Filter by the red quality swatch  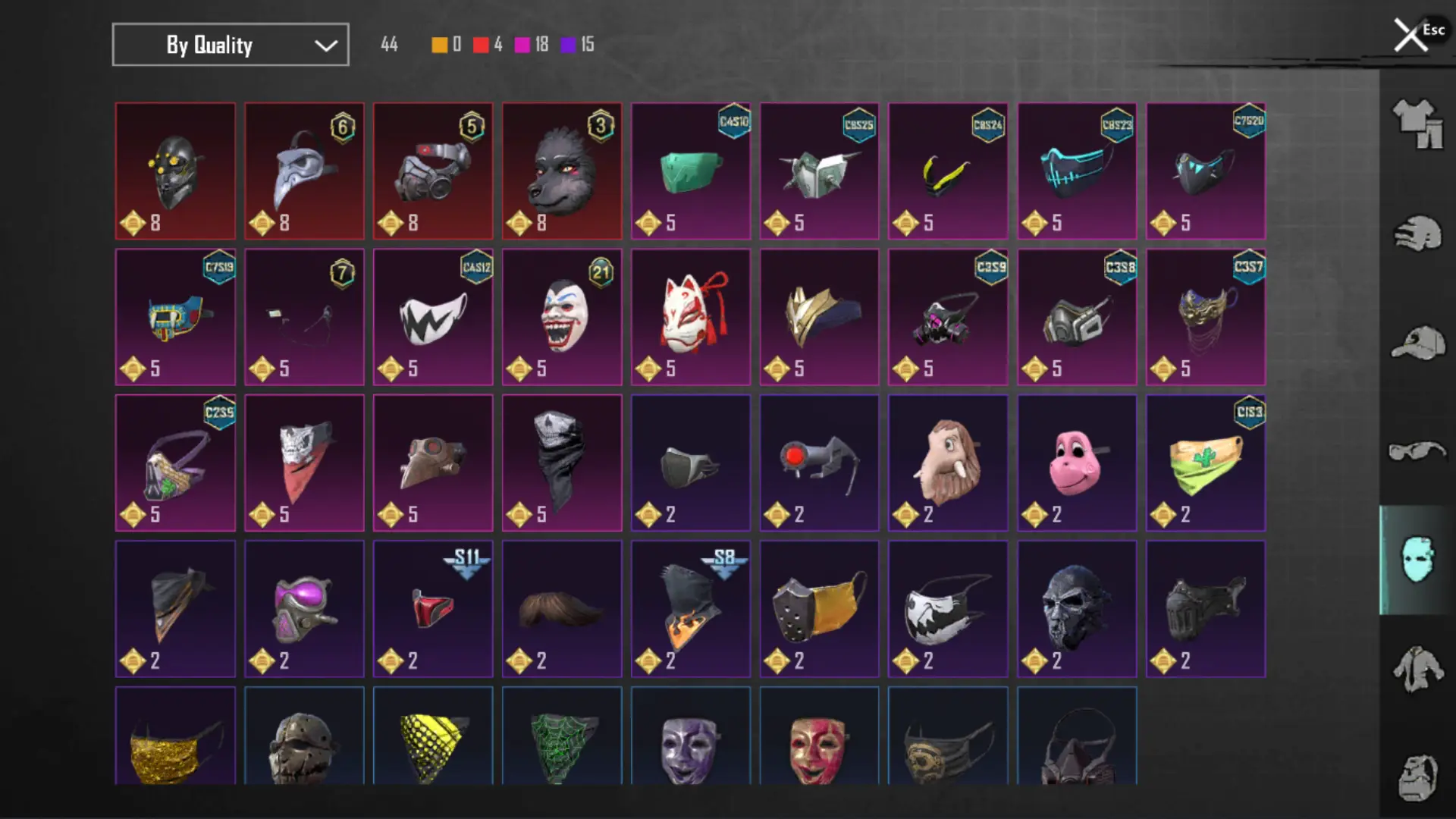click(481, 45)
